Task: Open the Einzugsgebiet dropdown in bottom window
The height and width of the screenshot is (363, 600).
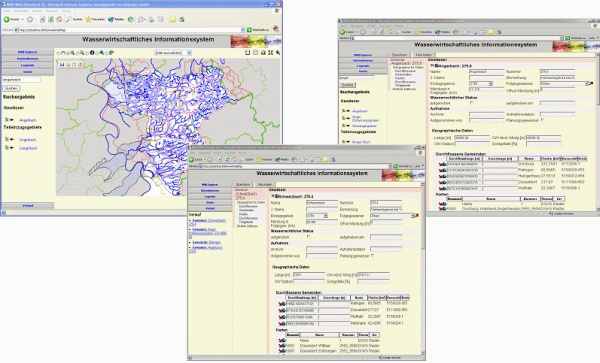Action: 317,216
